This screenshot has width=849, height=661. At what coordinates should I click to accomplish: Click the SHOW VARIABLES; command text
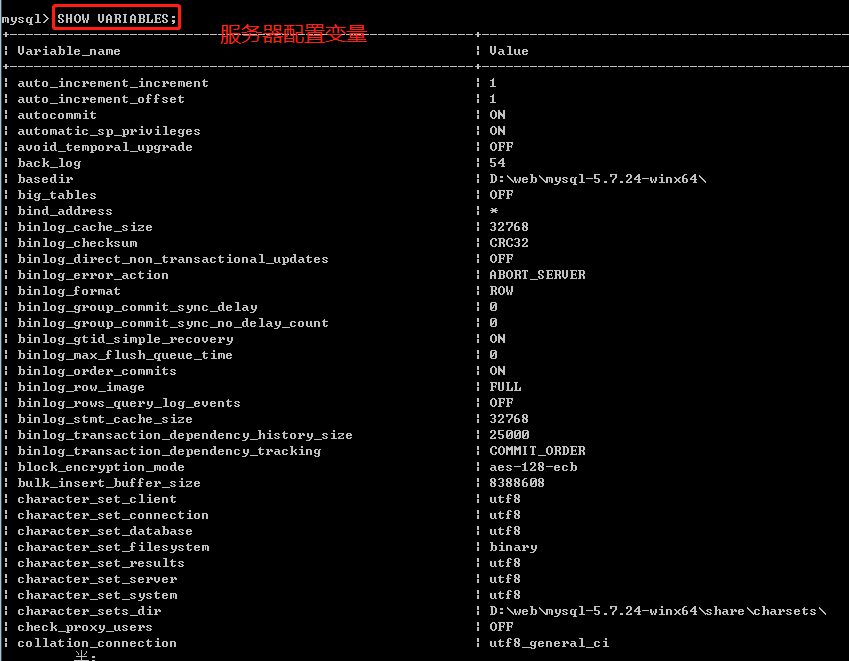pos(117,18)
